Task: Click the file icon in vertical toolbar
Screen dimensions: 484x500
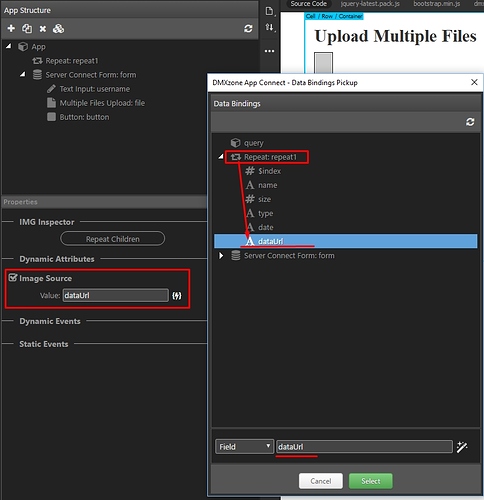Action: (269, 11)
